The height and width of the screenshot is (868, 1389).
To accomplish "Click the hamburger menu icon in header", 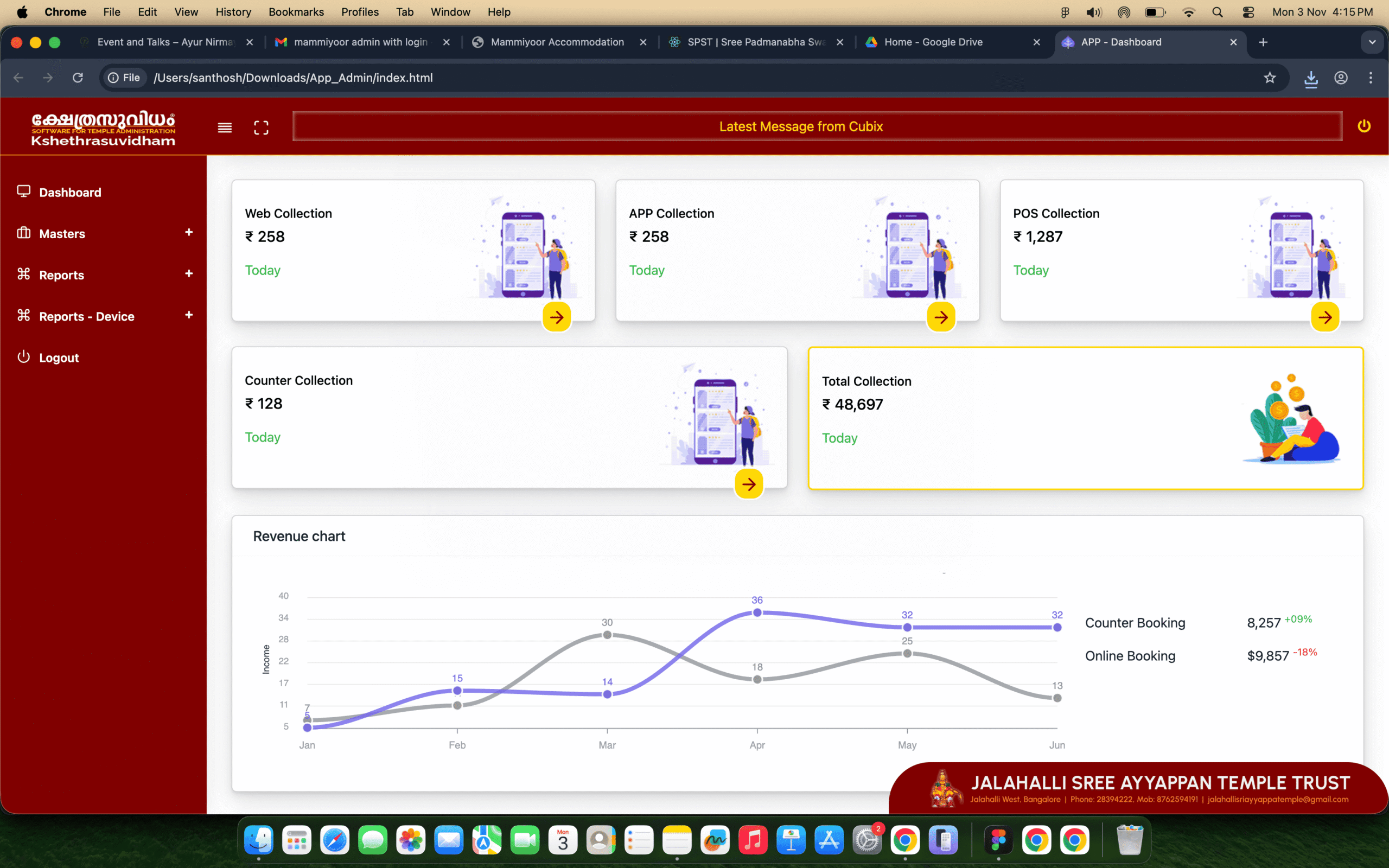I will coord(225,127).
